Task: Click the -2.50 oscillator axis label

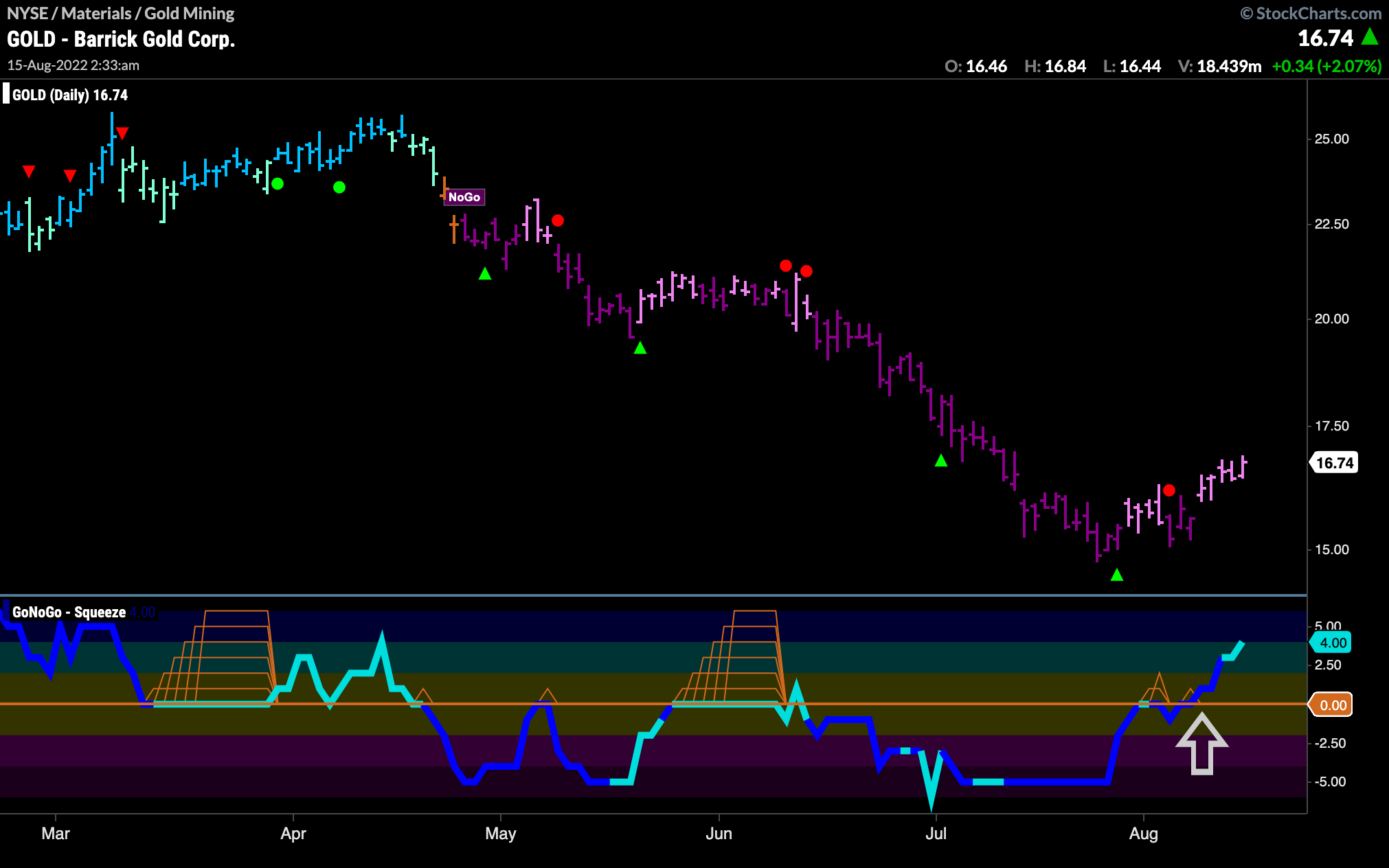Action: pos(1330,743)
